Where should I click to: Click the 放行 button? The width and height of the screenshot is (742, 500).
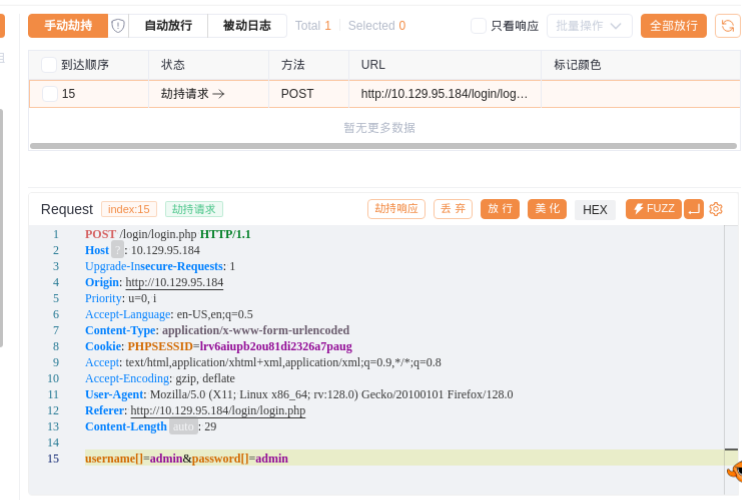click(x=500, y=209)
